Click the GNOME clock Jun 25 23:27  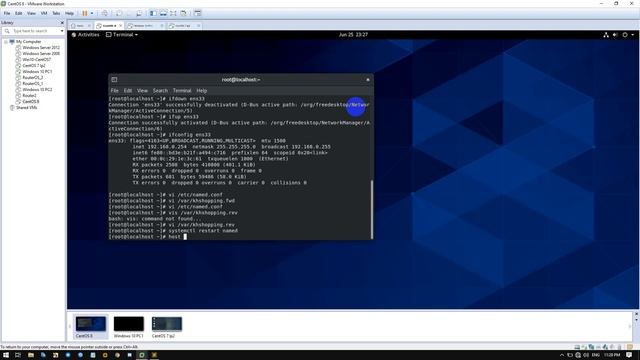click(x=353, y=35)
